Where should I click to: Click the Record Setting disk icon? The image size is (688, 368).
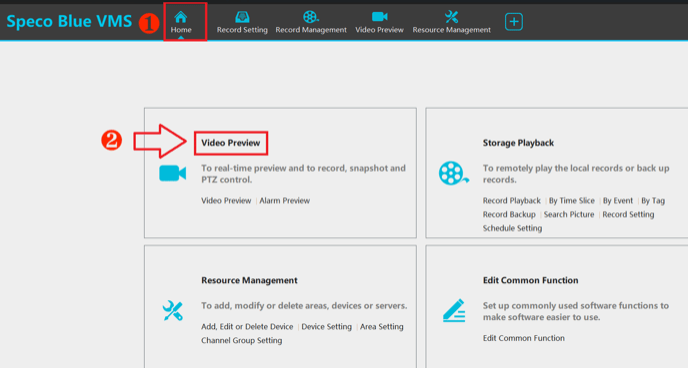[242, 17]
